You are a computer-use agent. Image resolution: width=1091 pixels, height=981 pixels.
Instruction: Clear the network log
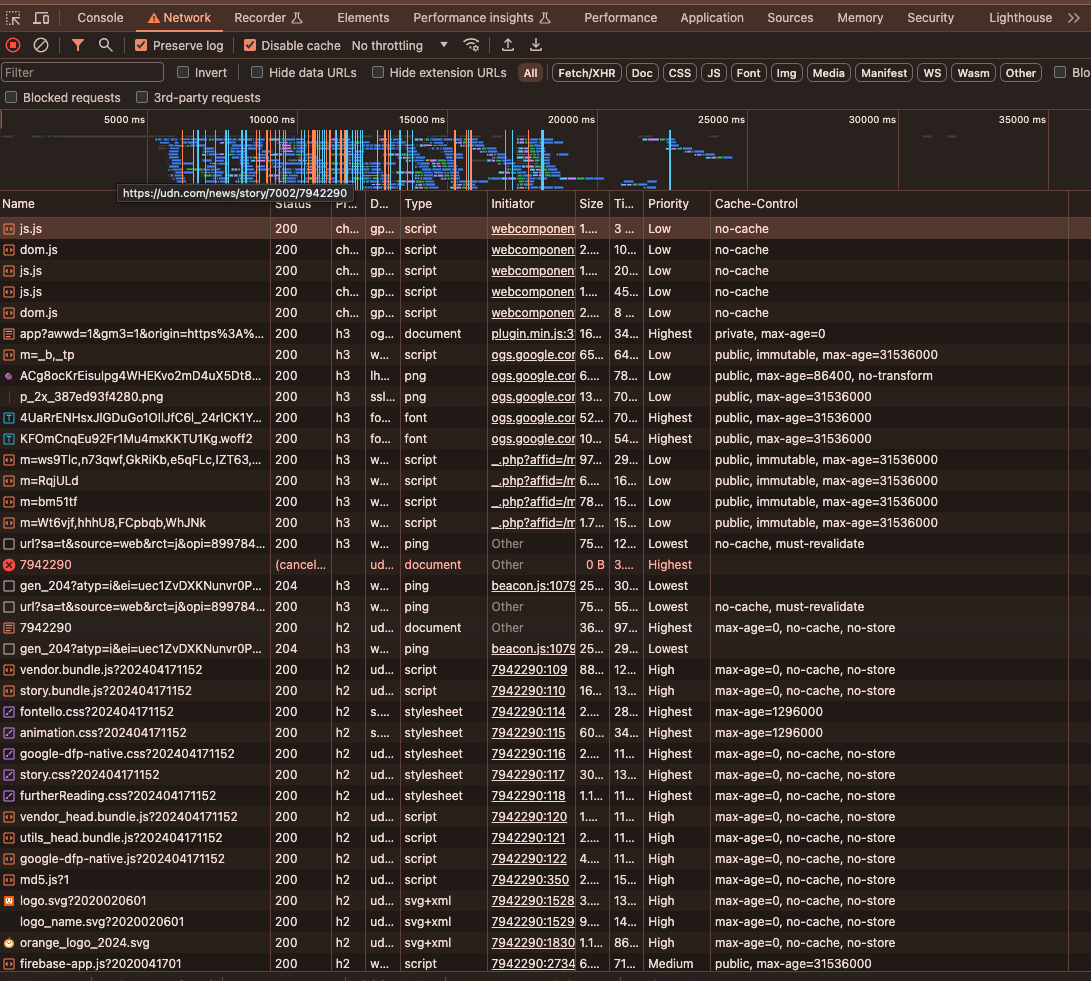(x=41, y=45)
